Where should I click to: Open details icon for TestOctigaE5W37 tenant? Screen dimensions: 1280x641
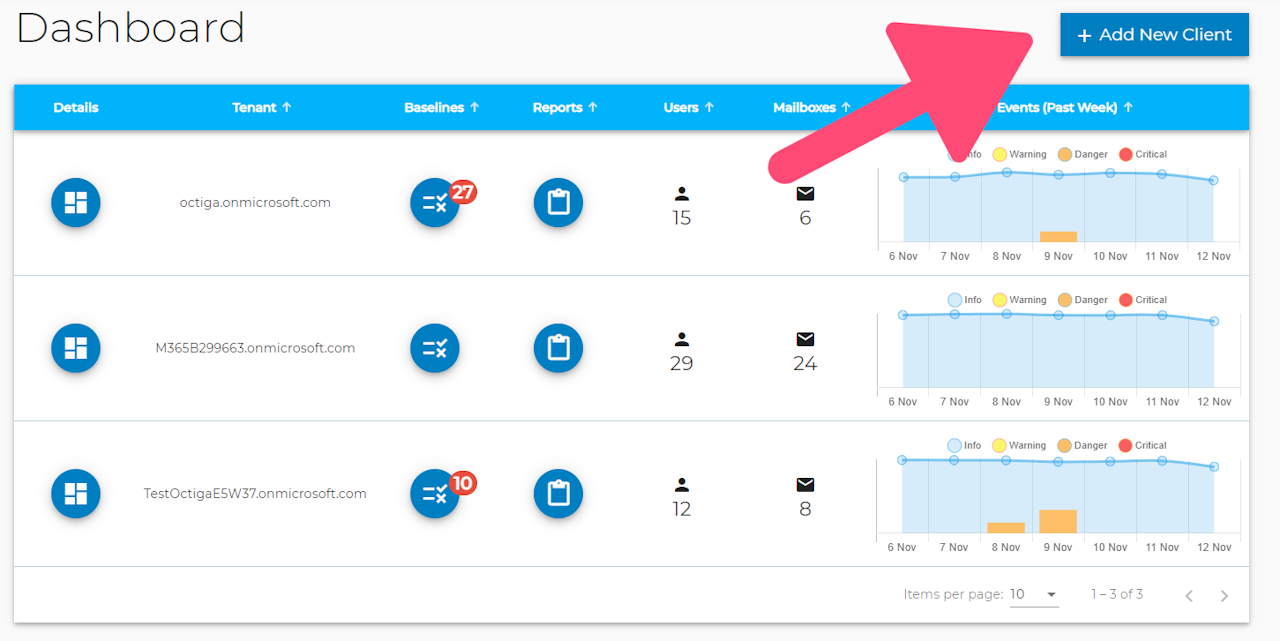(x=76, y=494)
